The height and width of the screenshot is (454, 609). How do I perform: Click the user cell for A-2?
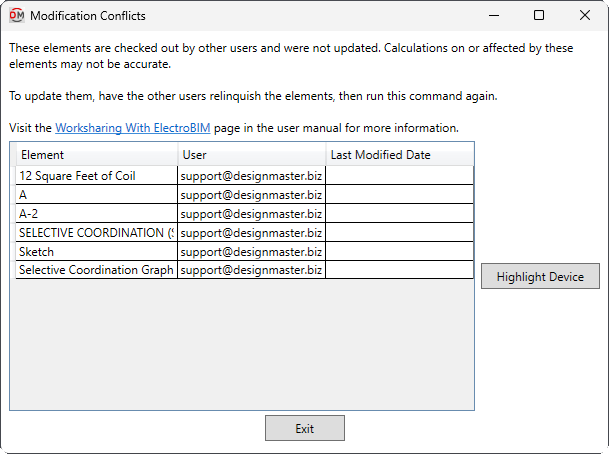251,214
